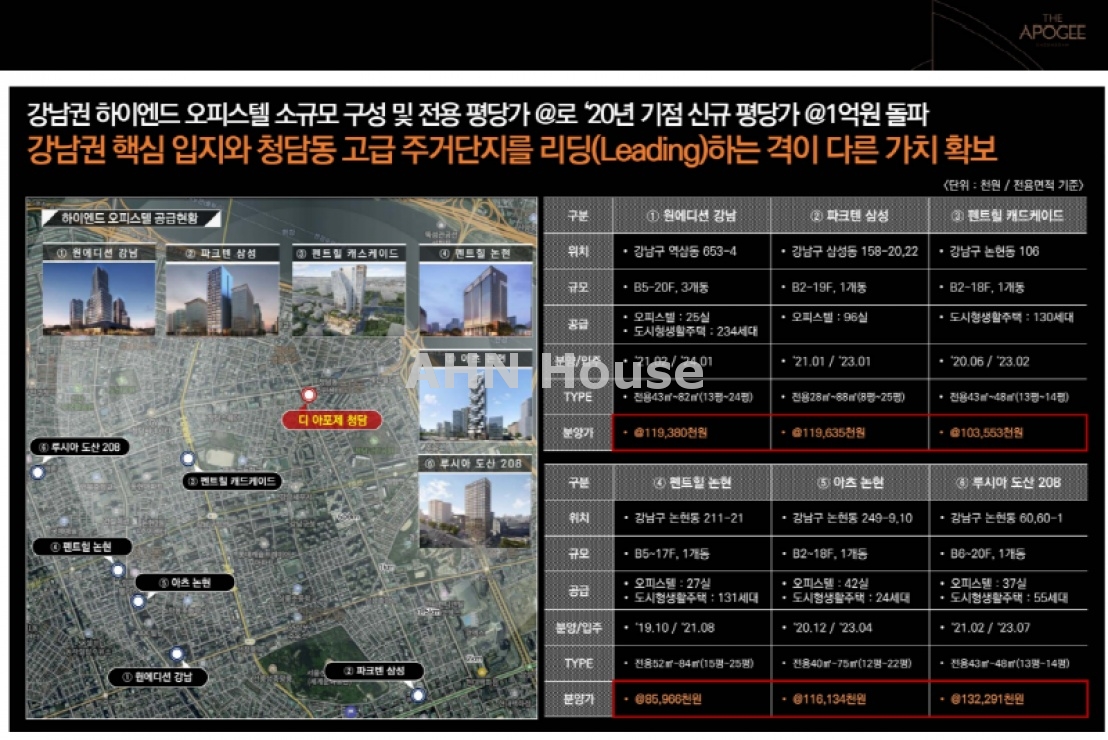The width and height of the screenshot is (1108, 740).
Task: Click the cell 전용43㎡~82㎡(13평~24평)
Action: [692, 397]
